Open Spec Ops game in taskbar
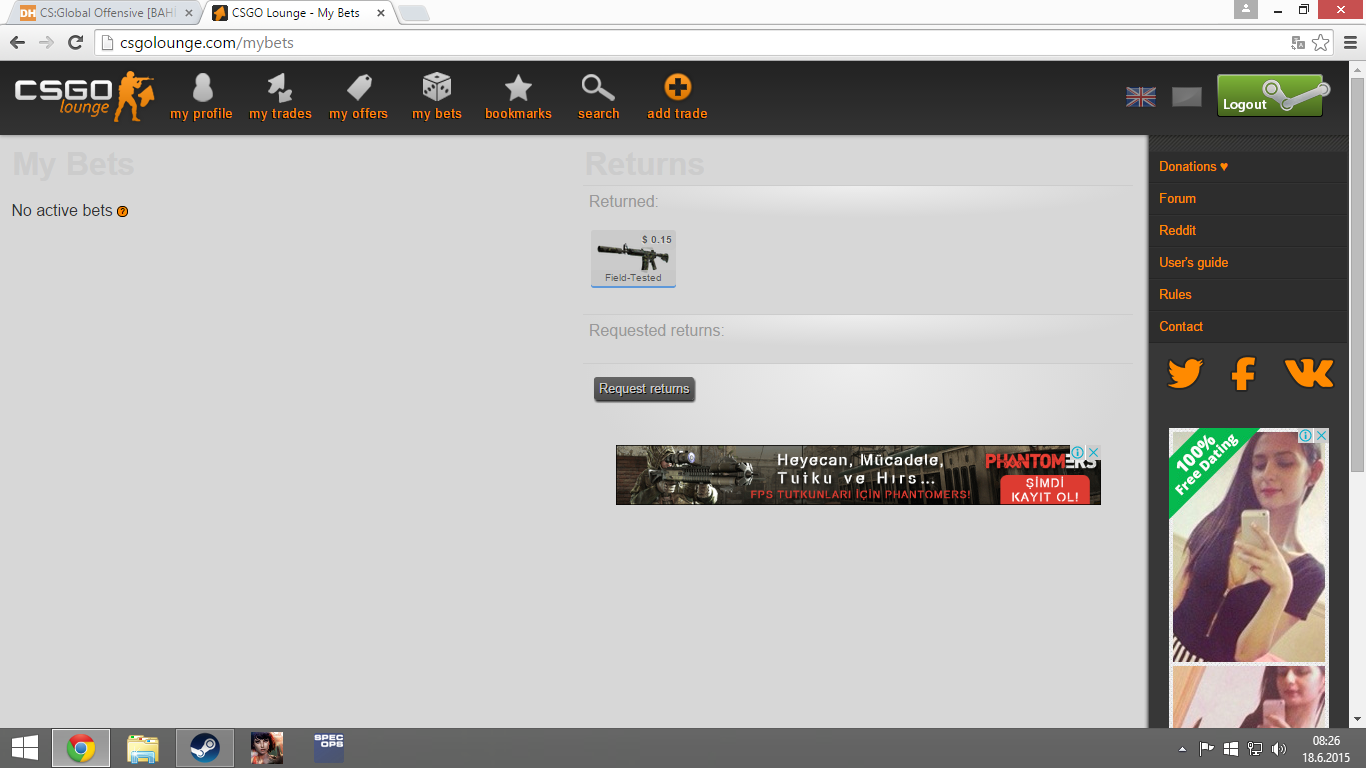The image size is (1366, 768). 329,748
